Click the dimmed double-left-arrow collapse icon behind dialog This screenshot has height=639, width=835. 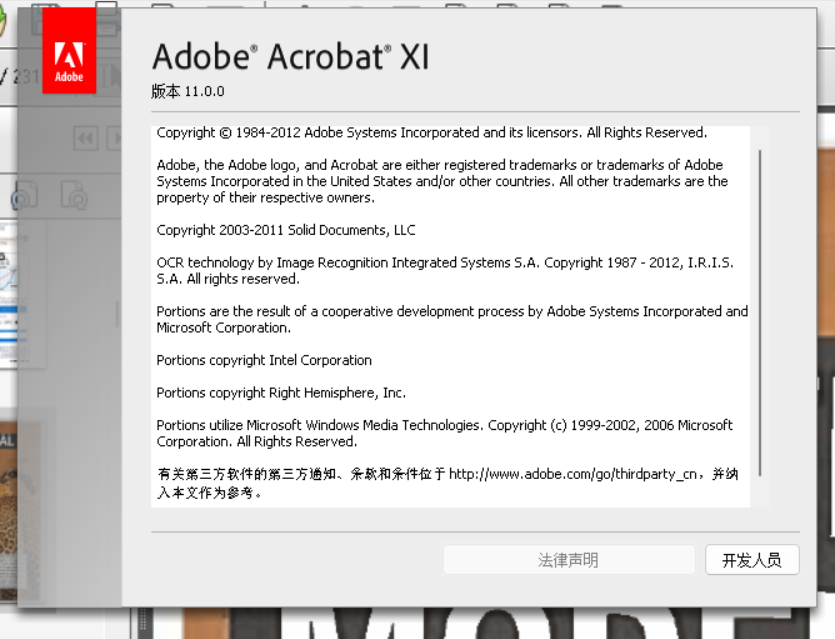[86, 139]
